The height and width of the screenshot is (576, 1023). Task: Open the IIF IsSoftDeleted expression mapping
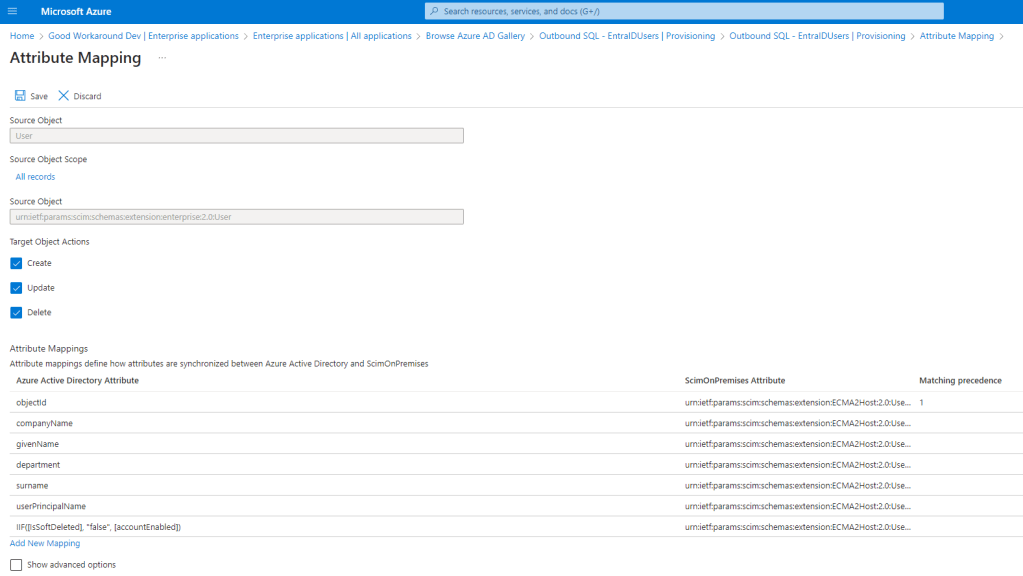[x=98, y=526]
